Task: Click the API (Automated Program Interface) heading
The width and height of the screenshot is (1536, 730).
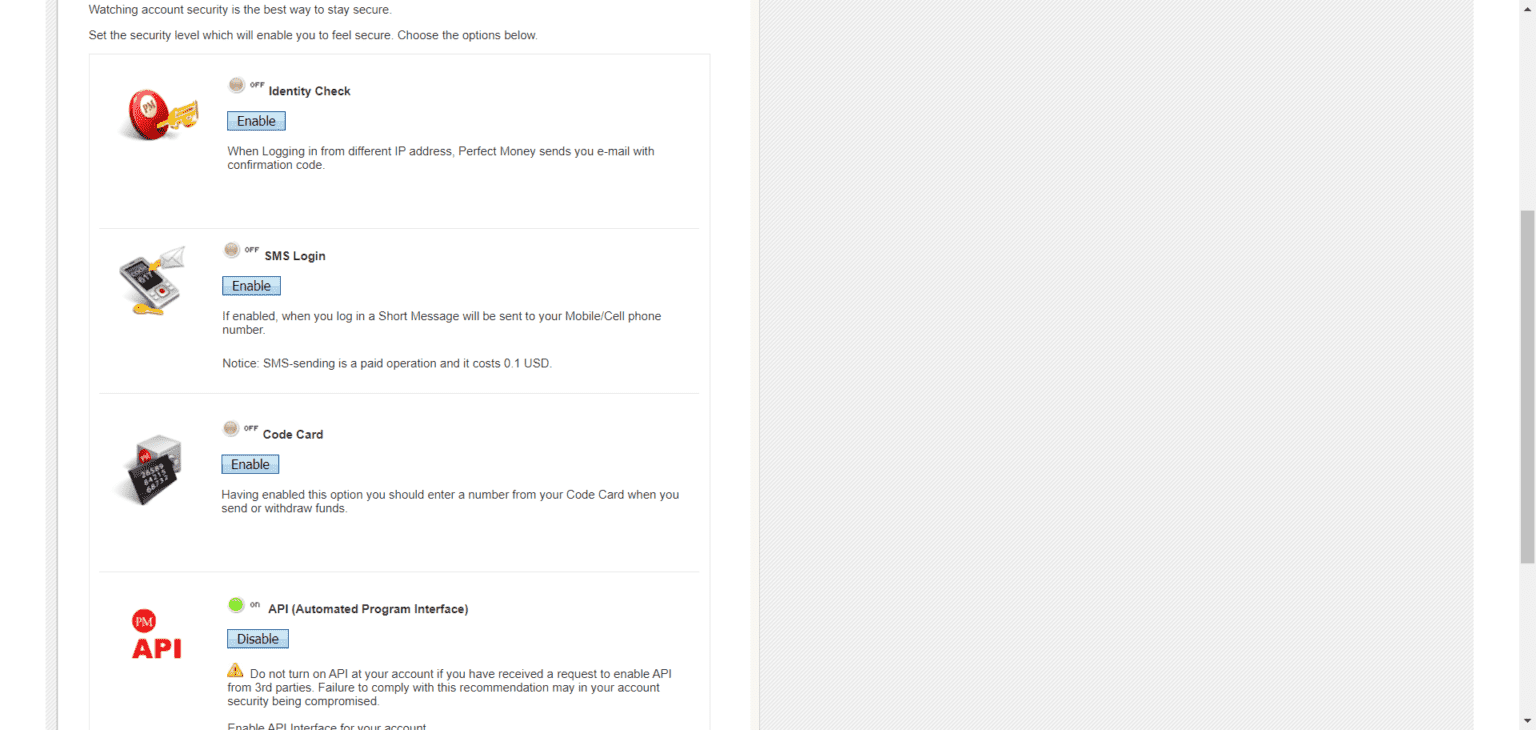Action: coord(368,609)
